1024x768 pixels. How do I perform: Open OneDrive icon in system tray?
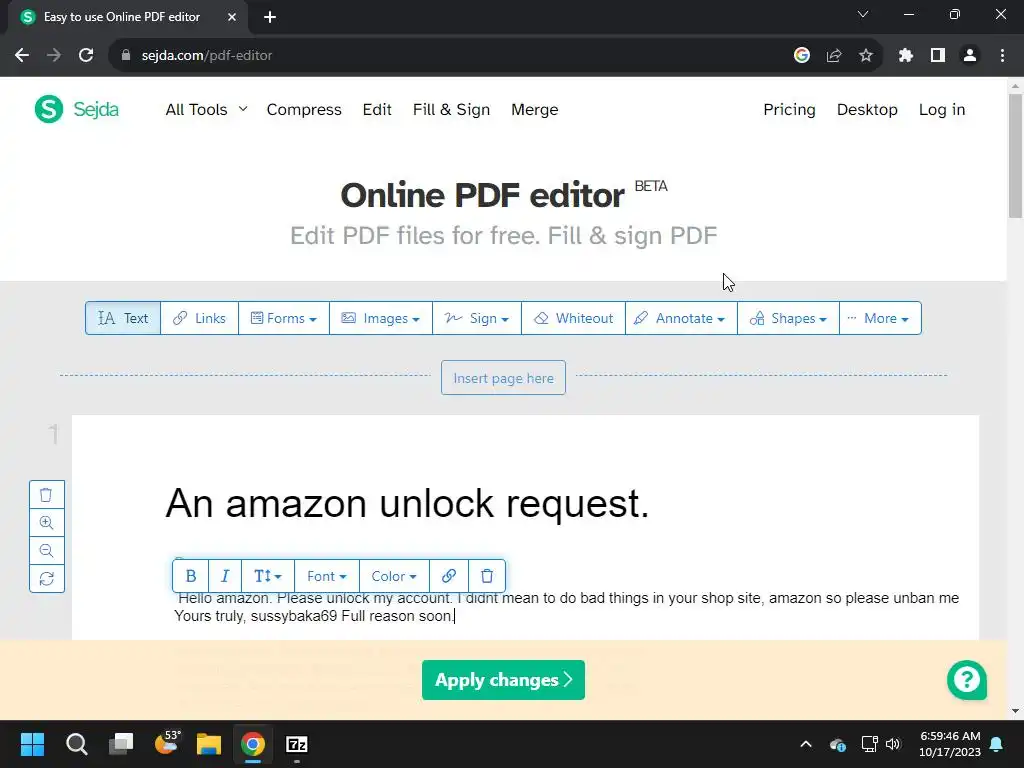point(838,744)
